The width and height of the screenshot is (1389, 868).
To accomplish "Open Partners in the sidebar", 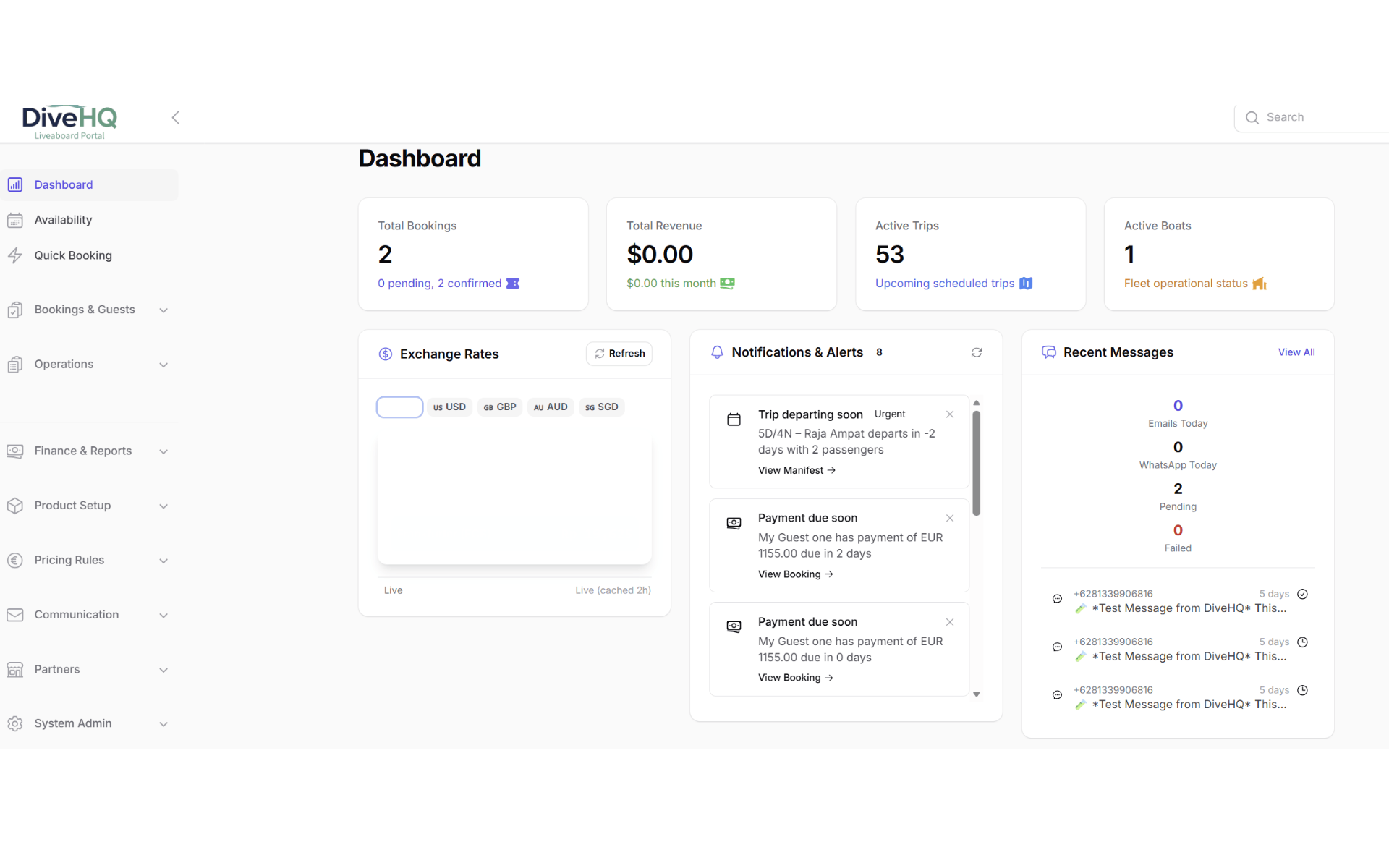I will pos(57,669).
